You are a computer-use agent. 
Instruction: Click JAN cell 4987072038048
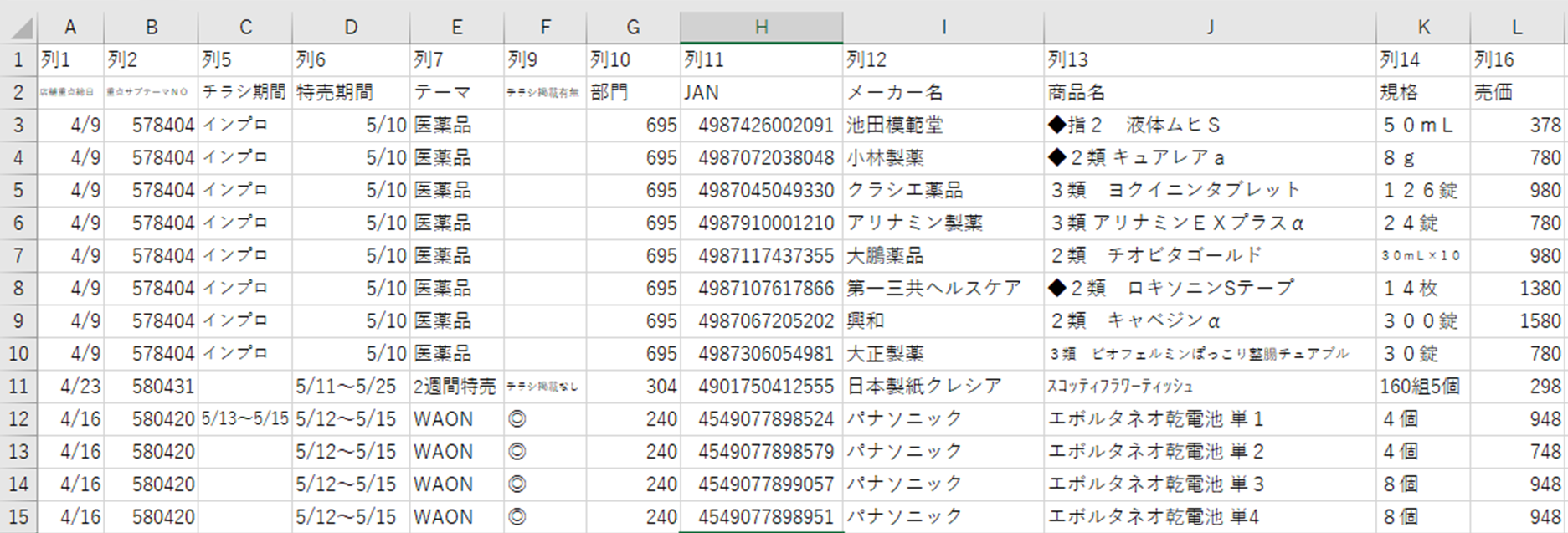[761, 157]
